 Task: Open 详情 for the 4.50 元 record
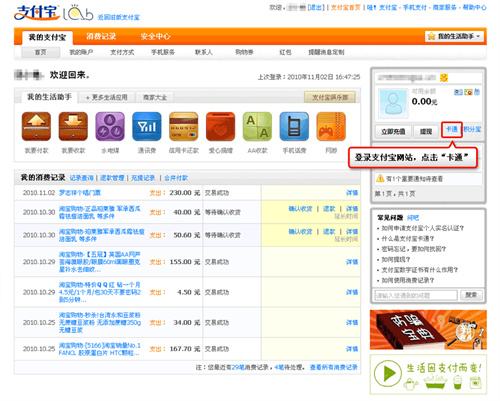pos(352,292)
